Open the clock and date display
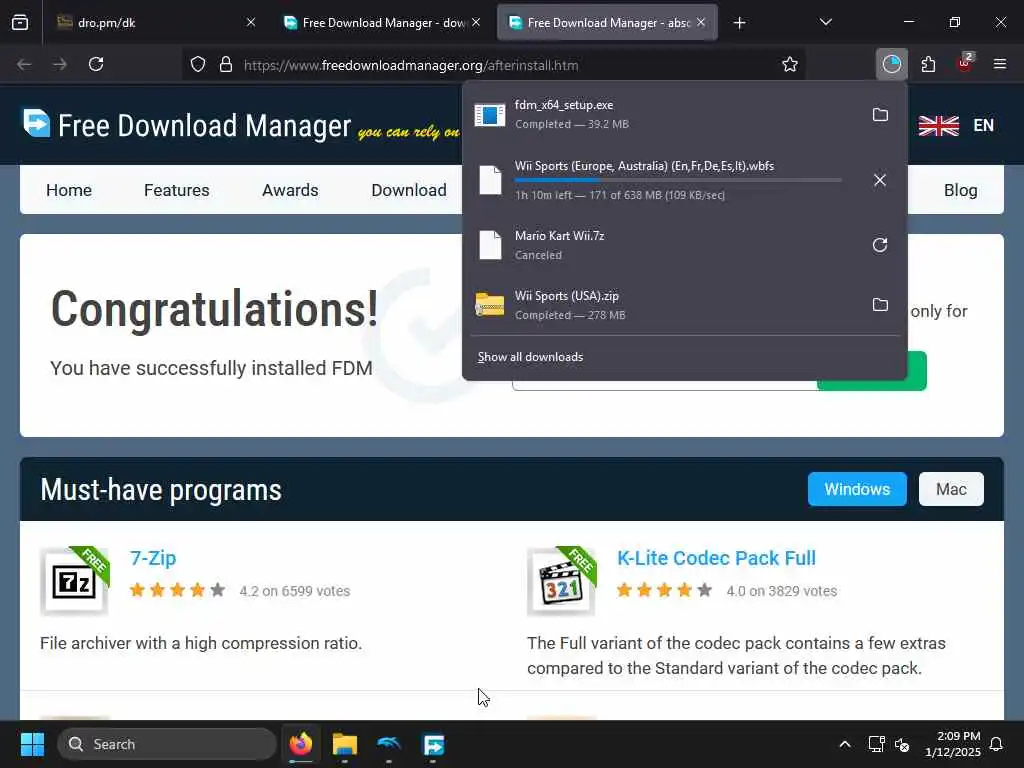1024x768 pixels. click(952, 744)
